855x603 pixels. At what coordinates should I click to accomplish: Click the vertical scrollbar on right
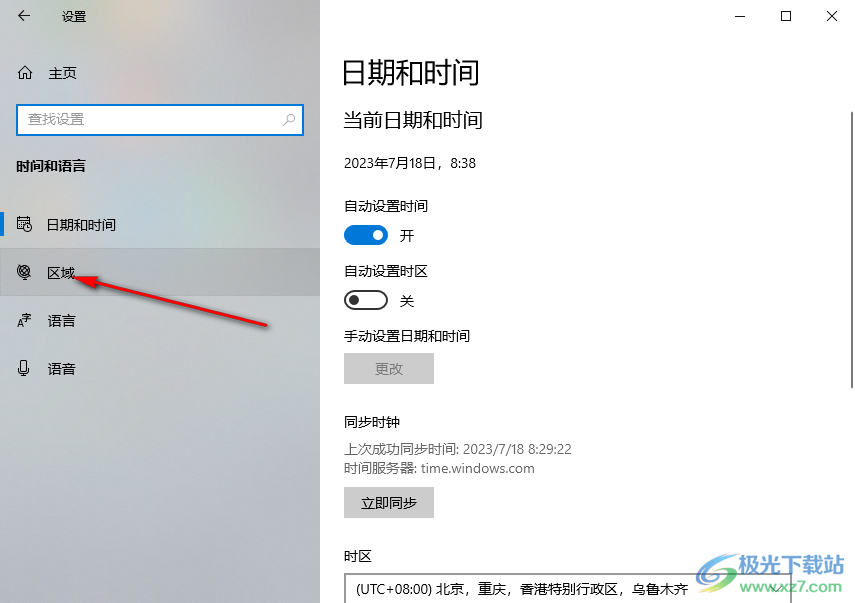[x=852, y=250]
